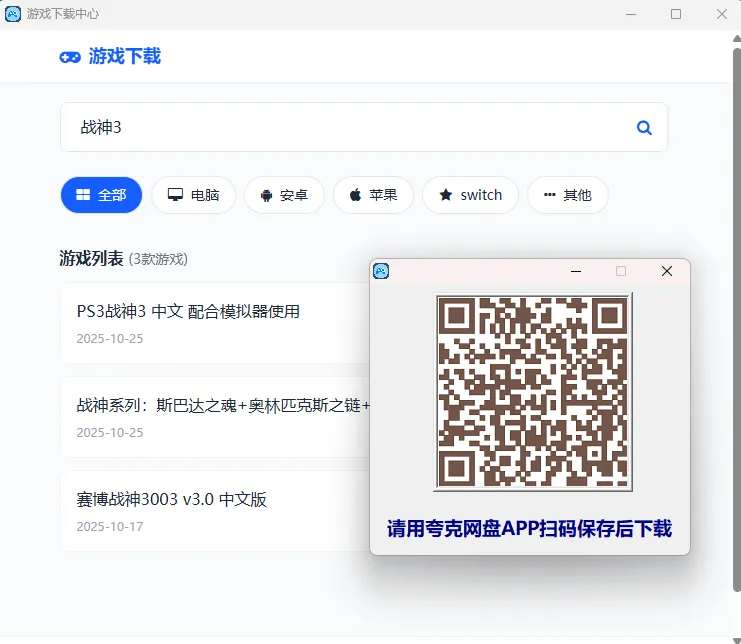Click the QR code image
The image size is (741, 644).
point(533,392)
